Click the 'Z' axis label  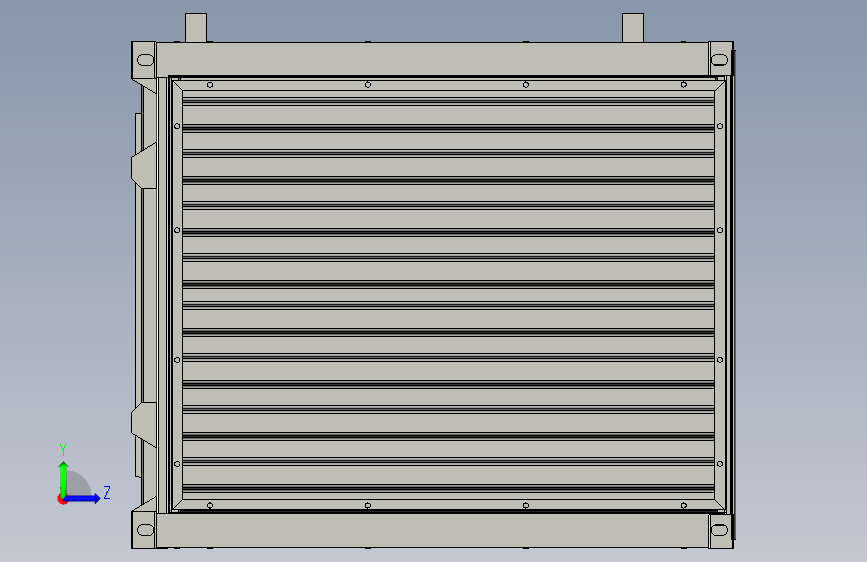pyautogui.click(x=107, y=492)
